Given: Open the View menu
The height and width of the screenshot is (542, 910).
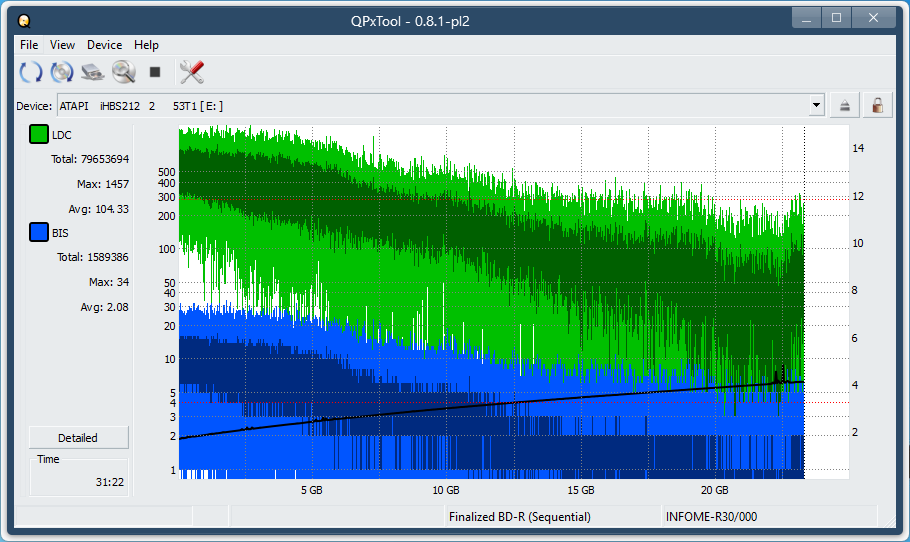Looking at the screenshot, I should click(62, 45).
